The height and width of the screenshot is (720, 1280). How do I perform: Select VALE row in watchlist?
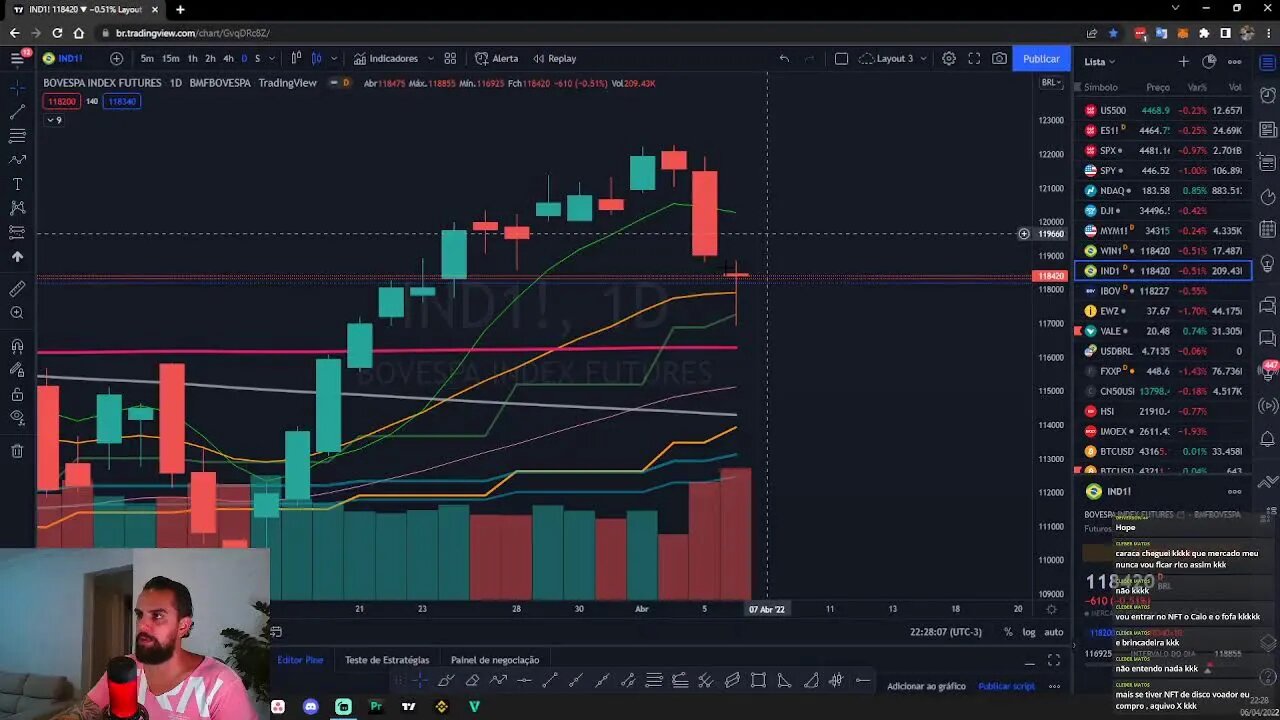point(1163,331)
